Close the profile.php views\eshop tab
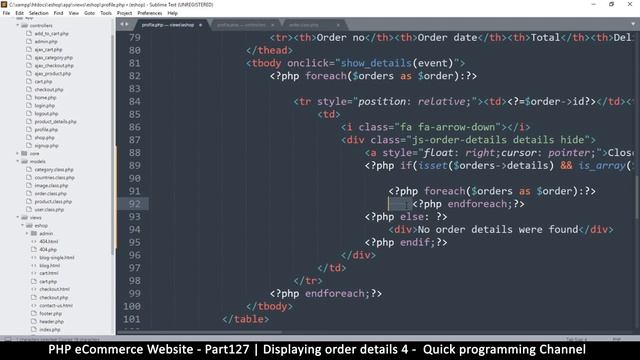The width and height of the screenshot is (640, 360). pyautogui.click(x=200, y=25)
